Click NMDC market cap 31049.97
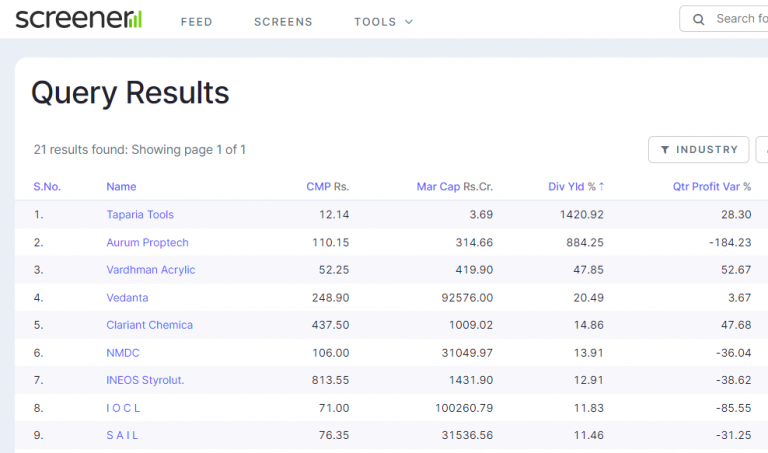The width and height of the screenshot is (768, 453). [467, 353]
